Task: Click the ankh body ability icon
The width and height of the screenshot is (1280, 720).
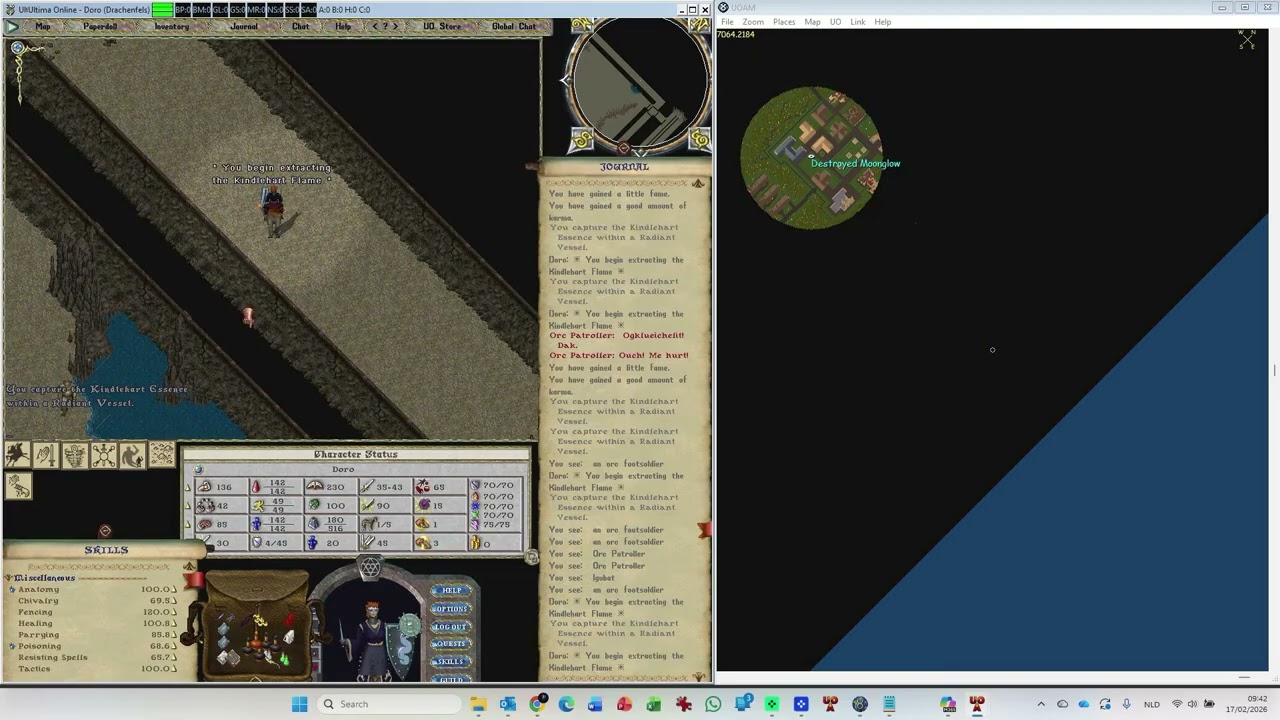Action: coord(75,455)
